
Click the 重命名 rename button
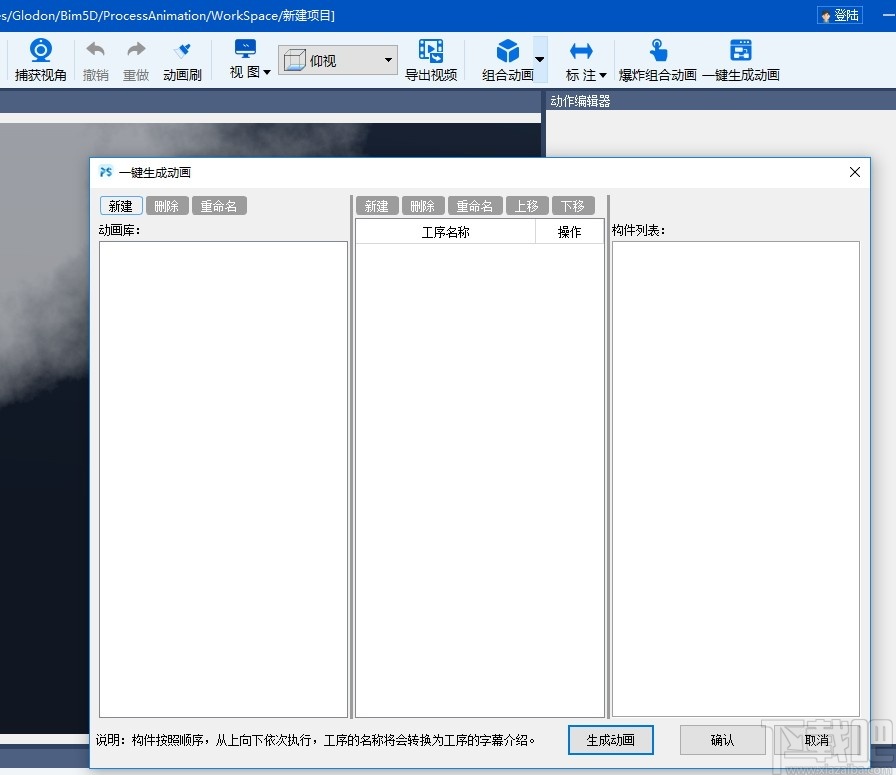tap(219, 205)
